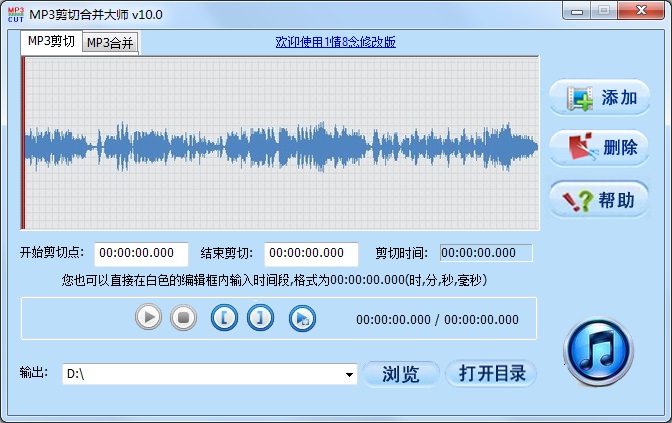Set cut end point with right bracket icon
This screenshot has height=423, width=672.
[x=260, y=318]
